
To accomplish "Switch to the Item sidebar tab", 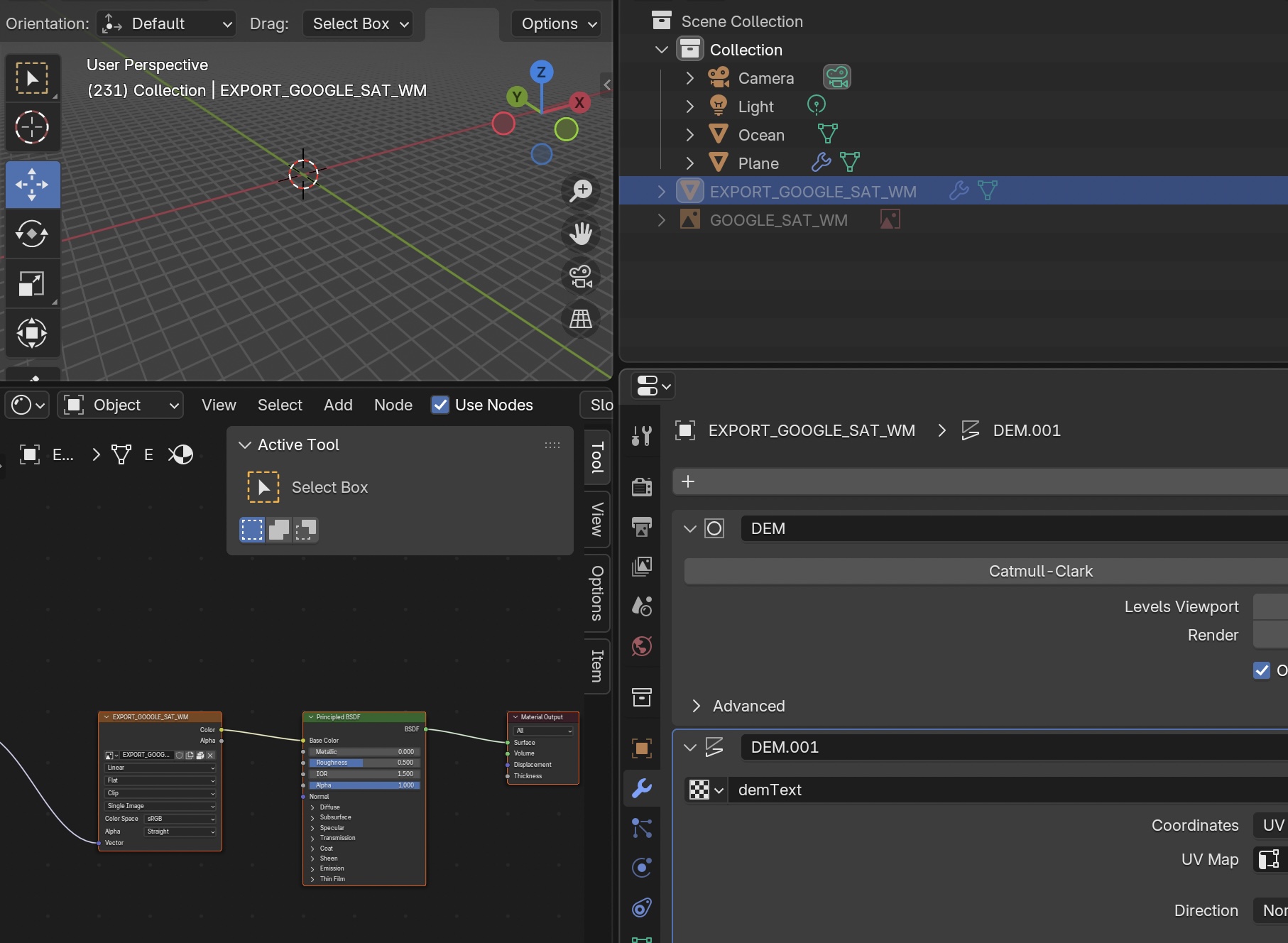I will [x=597, y=665].
